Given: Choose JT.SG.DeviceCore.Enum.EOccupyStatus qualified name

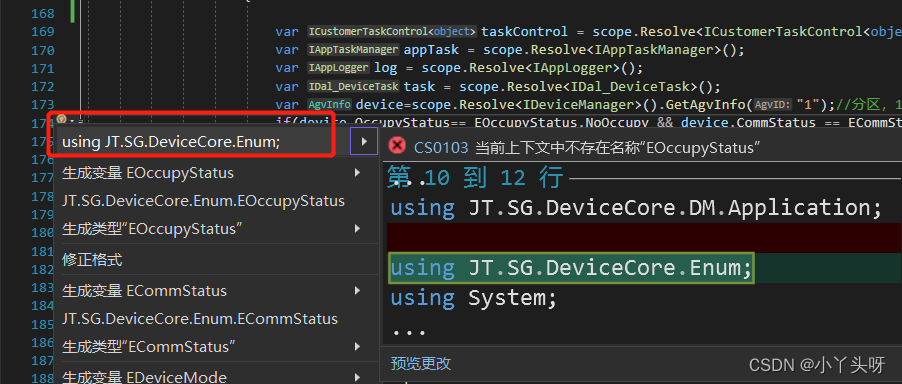Looking at the screenshot, I should click(x=204, y=201).
